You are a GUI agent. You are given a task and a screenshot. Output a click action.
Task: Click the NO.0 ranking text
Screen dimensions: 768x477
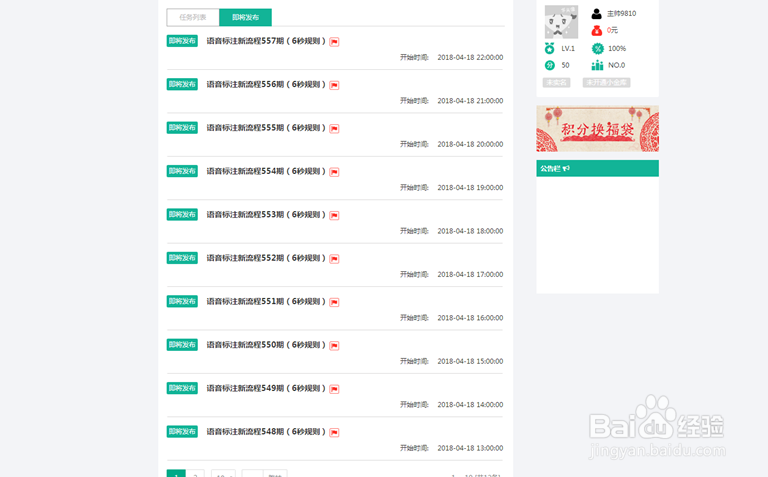617,65
